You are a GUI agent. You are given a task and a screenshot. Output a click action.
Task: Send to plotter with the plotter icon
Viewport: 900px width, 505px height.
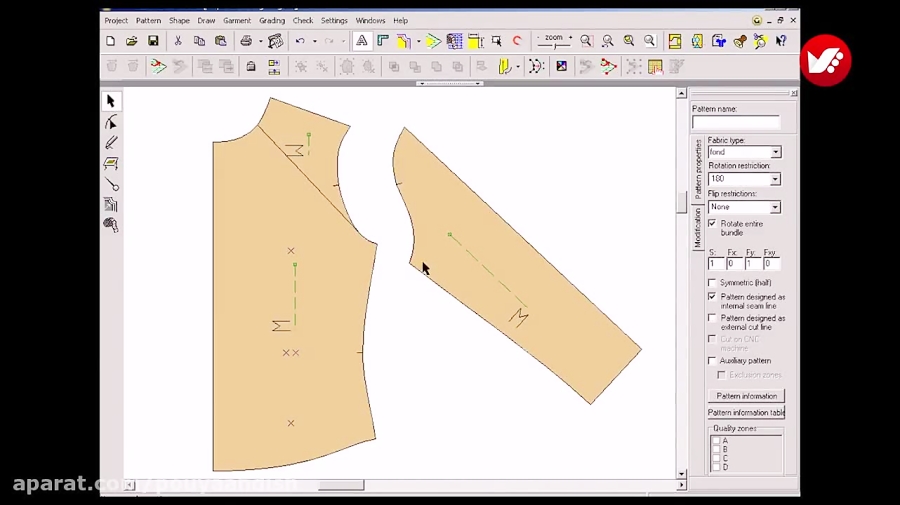click(x=276, y=41)
